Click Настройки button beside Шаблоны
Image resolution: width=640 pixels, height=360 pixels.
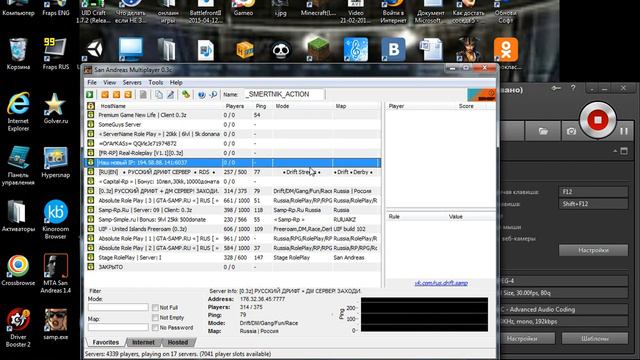pos(522,338)
